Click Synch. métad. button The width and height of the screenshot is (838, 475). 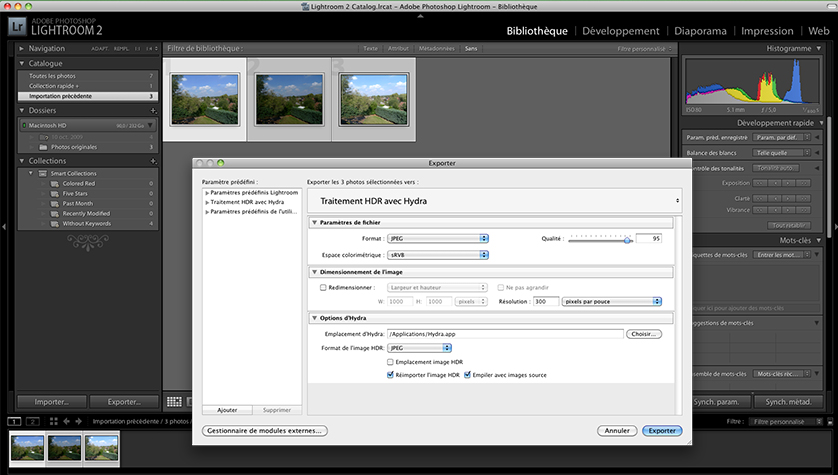pyautogui.click(x=788, y=402)
